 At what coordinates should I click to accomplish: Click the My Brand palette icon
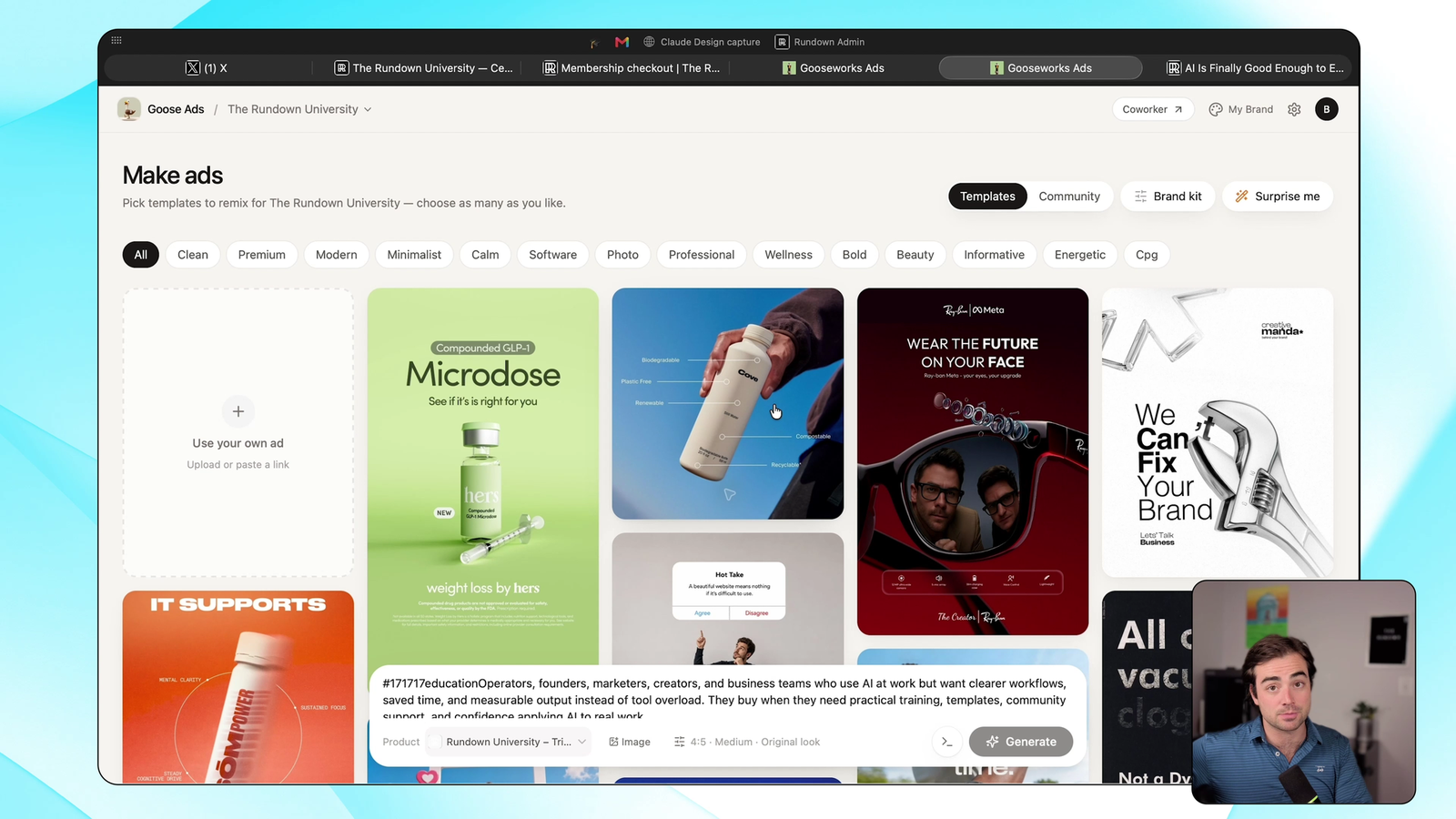click(x=1215, y=109)
